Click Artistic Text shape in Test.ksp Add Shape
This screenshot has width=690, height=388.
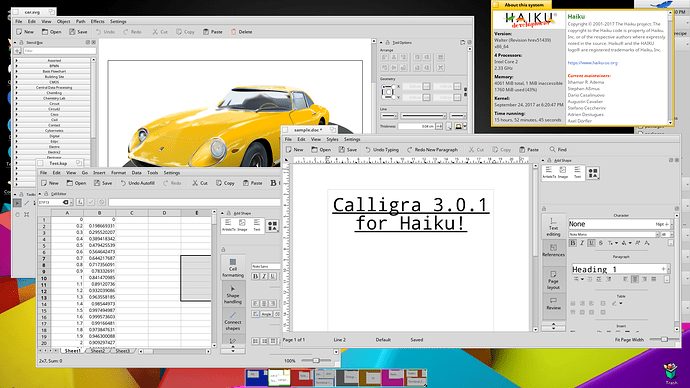pyautogui.click(x=228, y=225)
